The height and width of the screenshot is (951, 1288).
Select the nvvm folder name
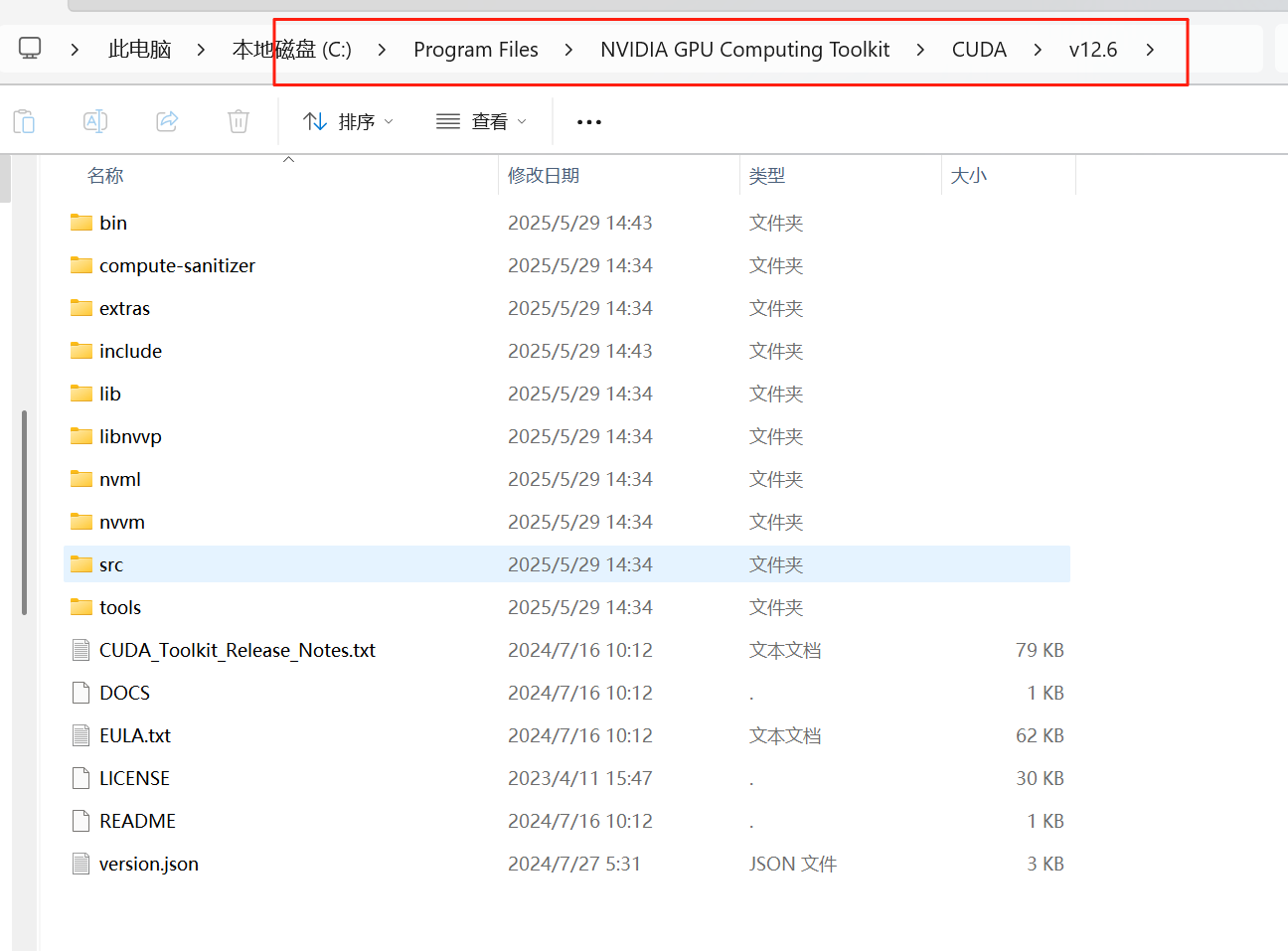click(x=122, y=522)
